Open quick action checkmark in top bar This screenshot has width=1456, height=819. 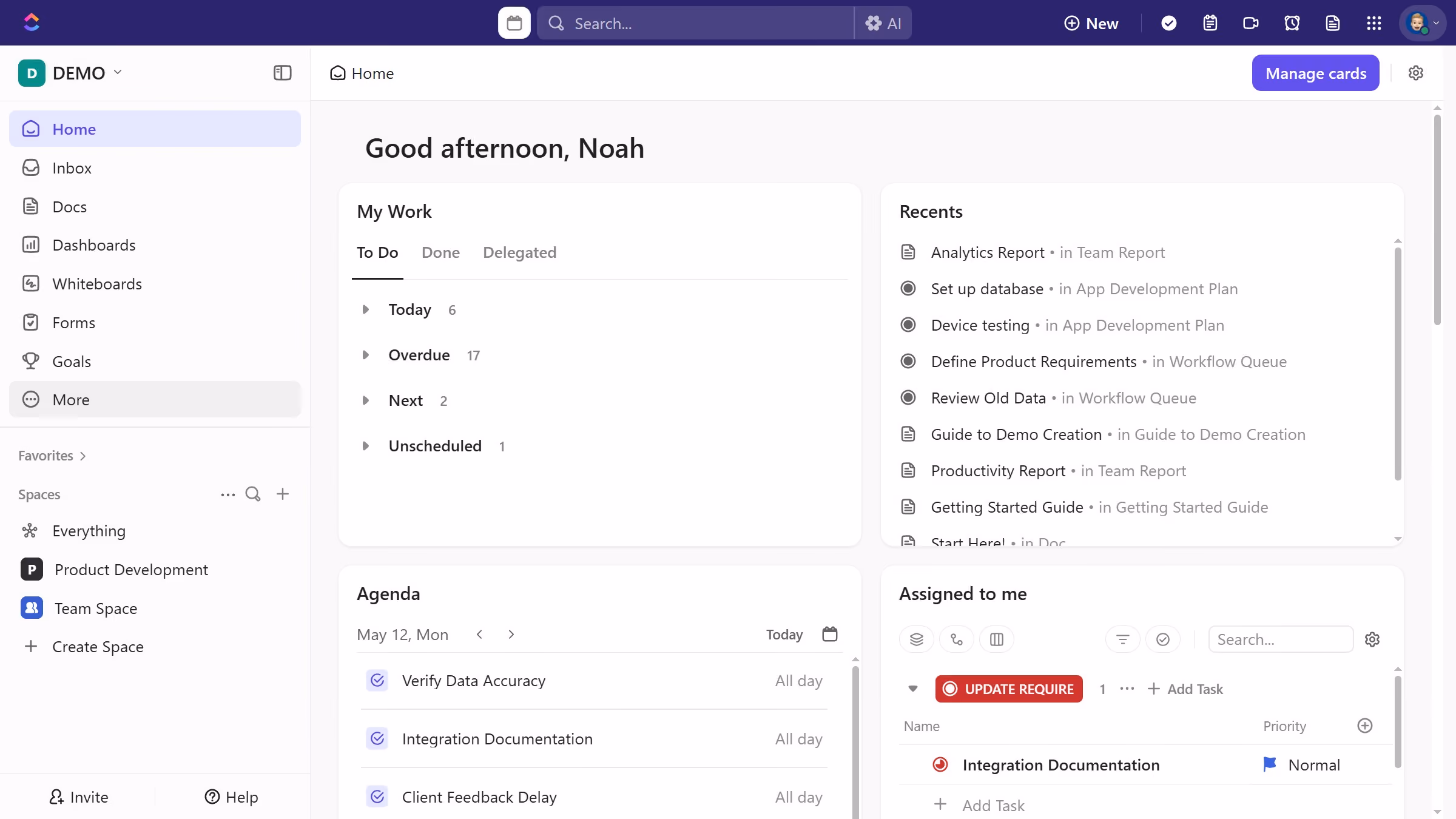click(1168, 23)
